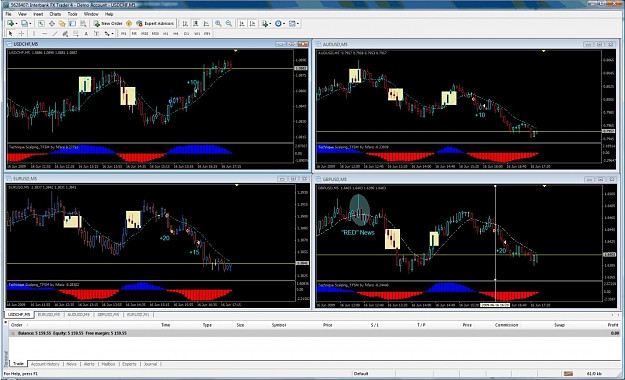625x380 pixels.
Task: Select the vertical line drawing tool
Action: (x=34, y=34)
